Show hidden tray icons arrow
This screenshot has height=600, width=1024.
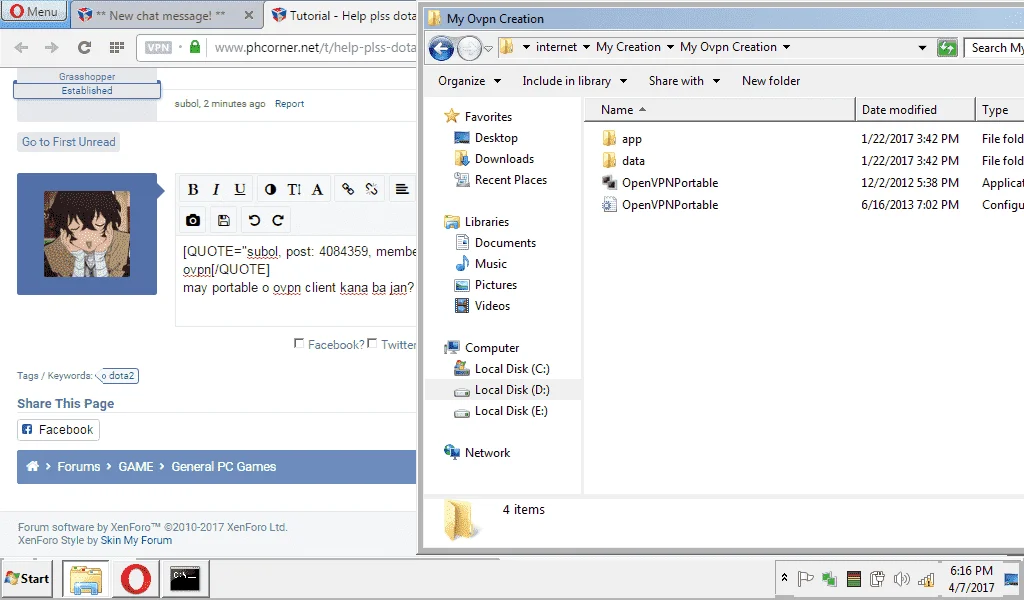(x=784, y=578)
